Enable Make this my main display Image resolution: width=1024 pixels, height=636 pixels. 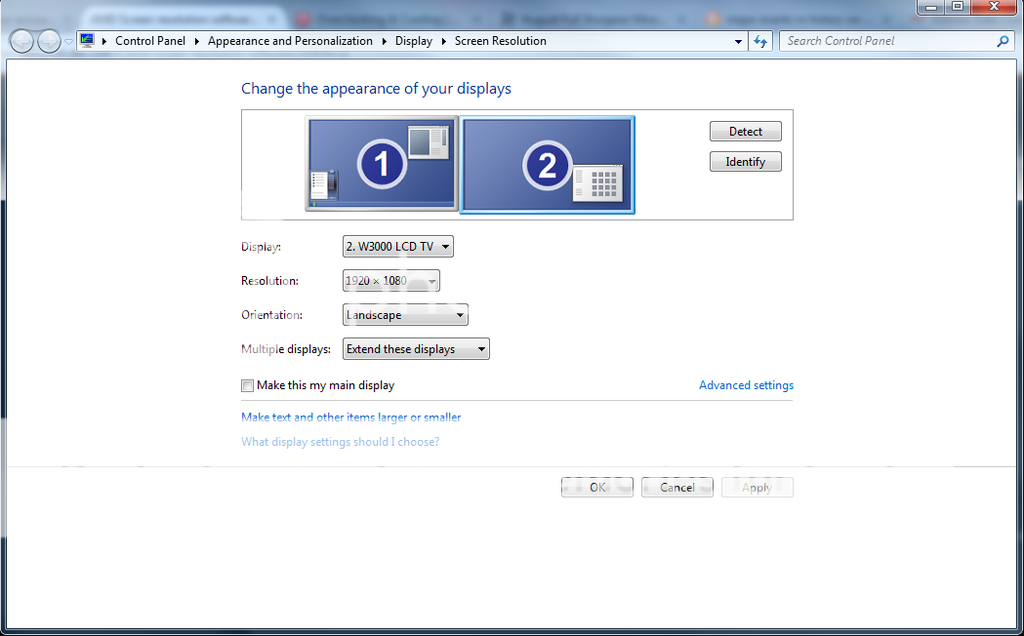pos(247,385)
